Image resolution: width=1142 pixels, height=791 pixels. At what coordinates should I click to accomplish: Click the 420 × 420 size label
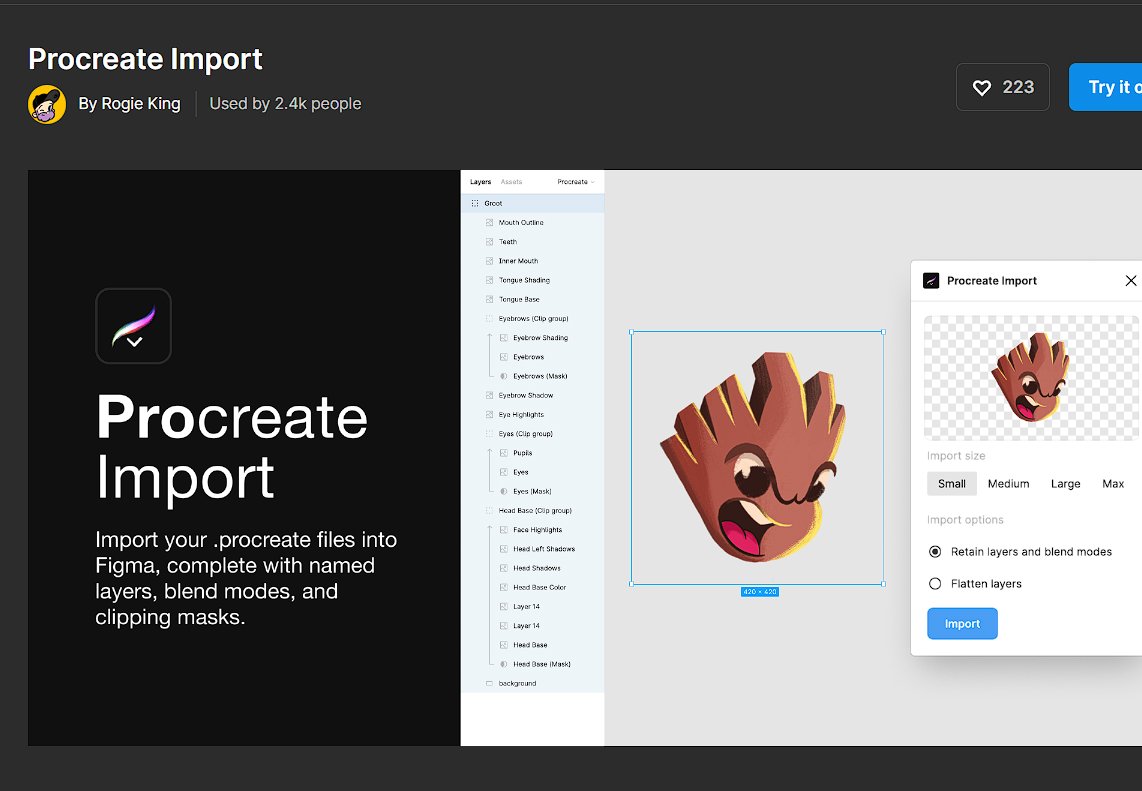coord(760,591)
